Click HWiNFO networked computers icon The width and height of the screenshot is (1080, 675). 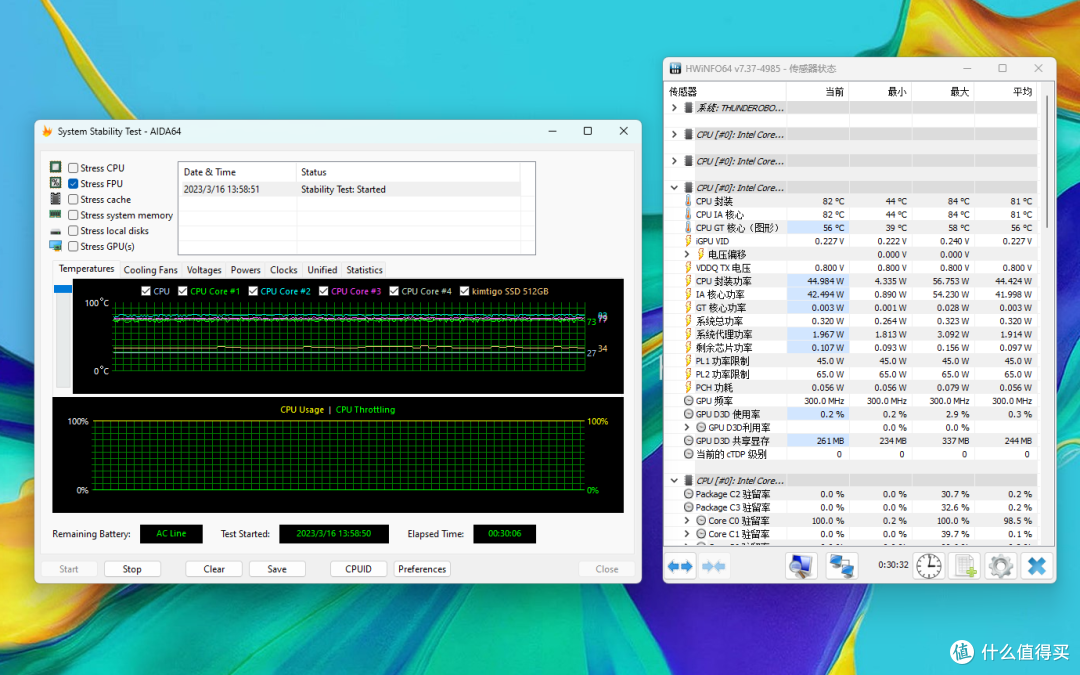coord(842,566)
